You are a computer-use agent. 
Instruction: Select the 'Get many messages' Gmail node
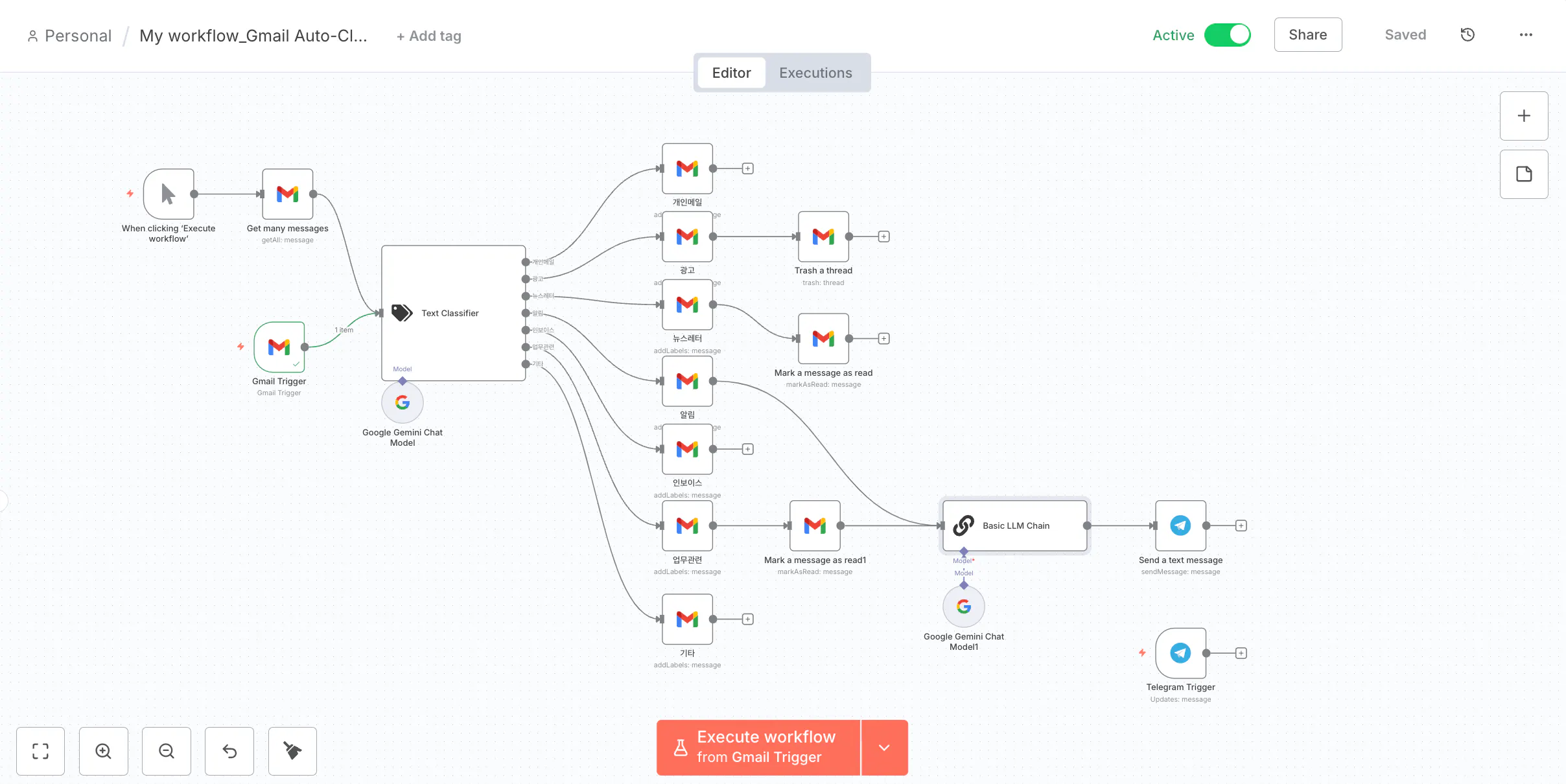(287, 194)
